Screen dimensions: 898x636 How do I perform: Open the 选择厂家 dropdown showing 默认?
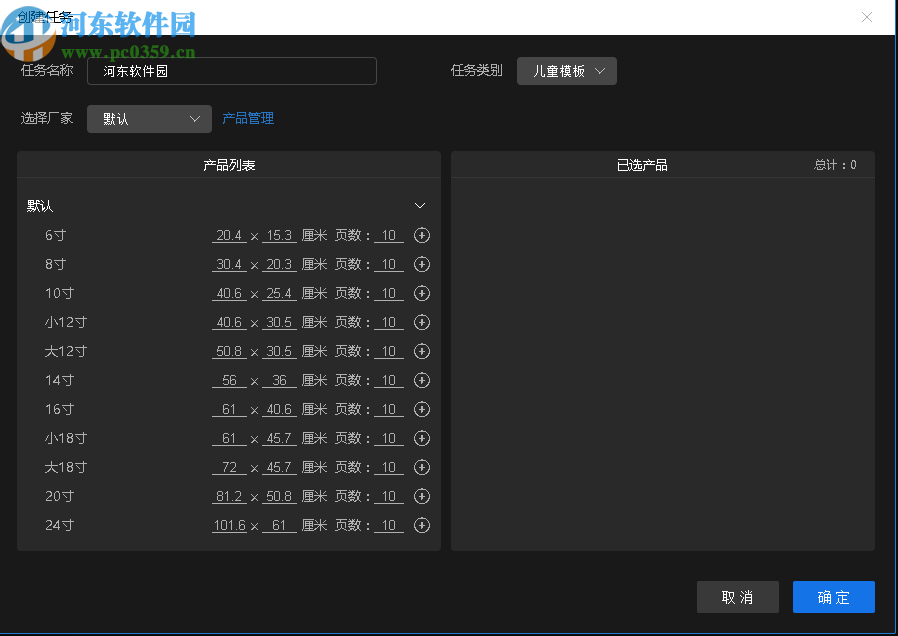point(148,118)
